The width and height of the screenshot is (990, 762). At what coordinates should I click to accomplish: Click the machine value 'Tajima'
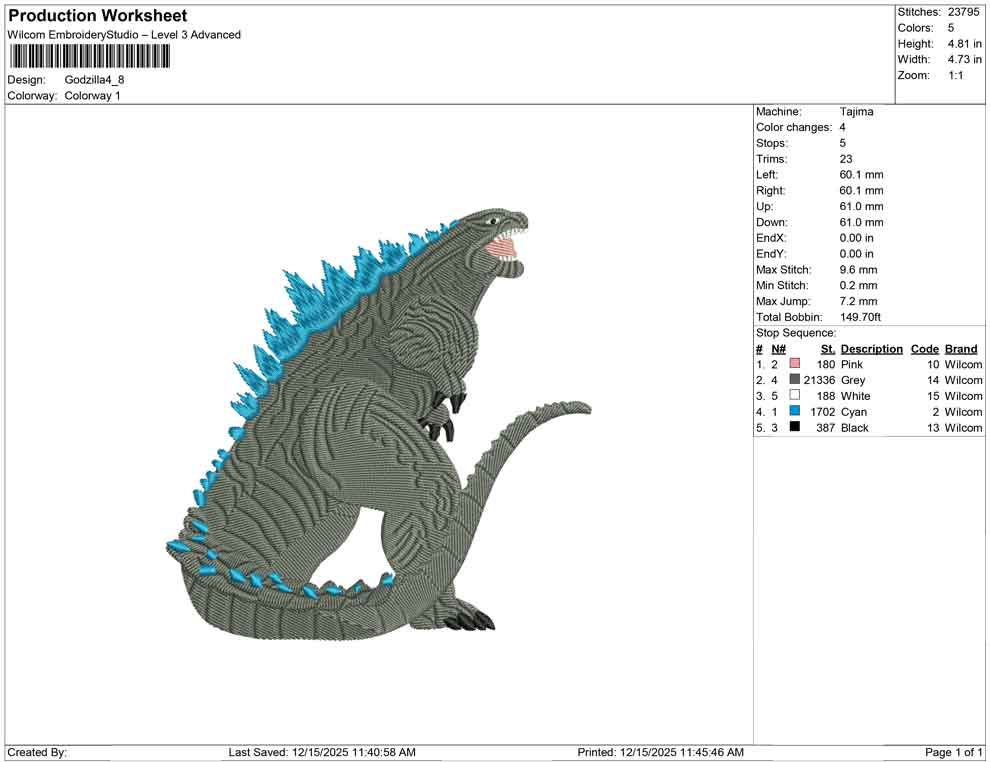pyautogui.click(x=857, y=111)
